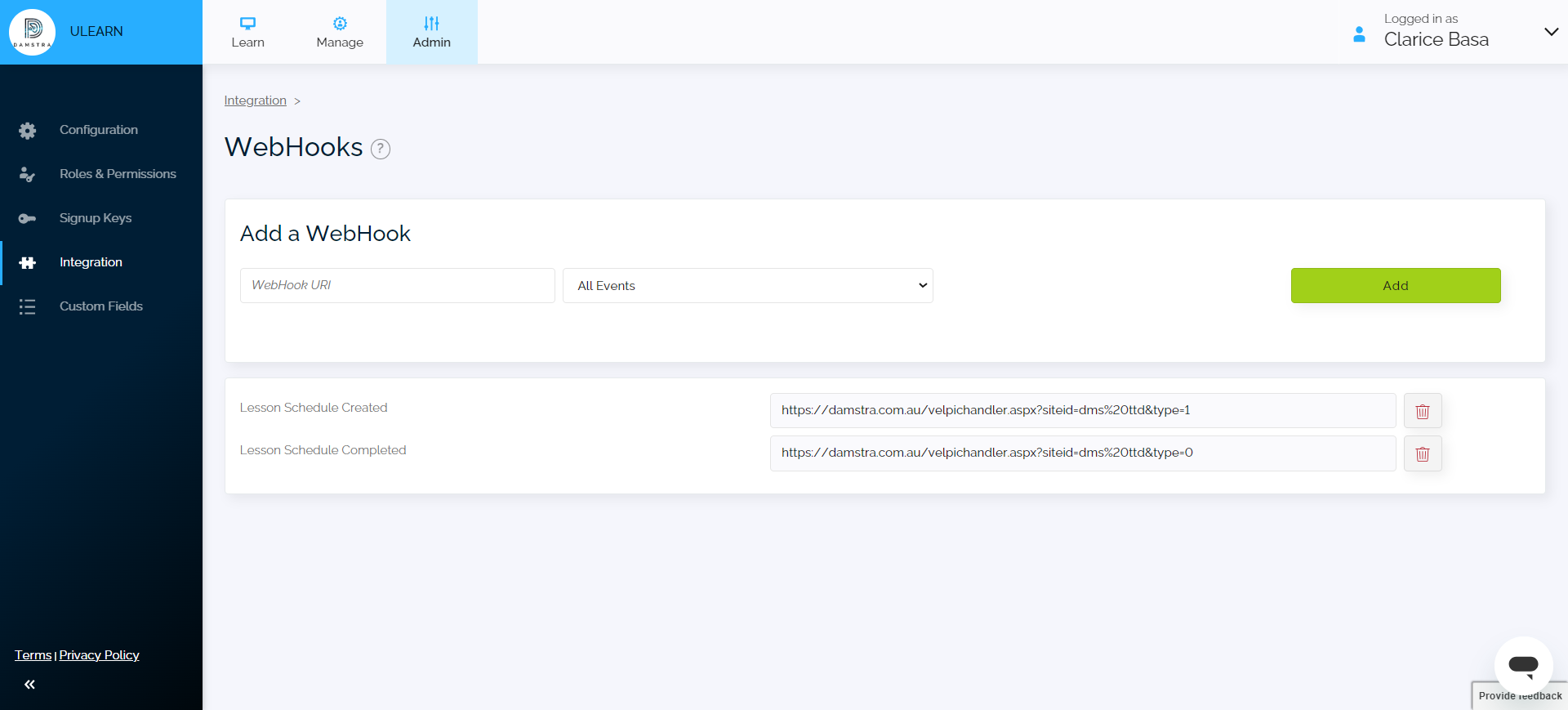Click the Lesson Schedule Completed label
This screenshot has width=1568, height=710.
click(x=323, y=450)
